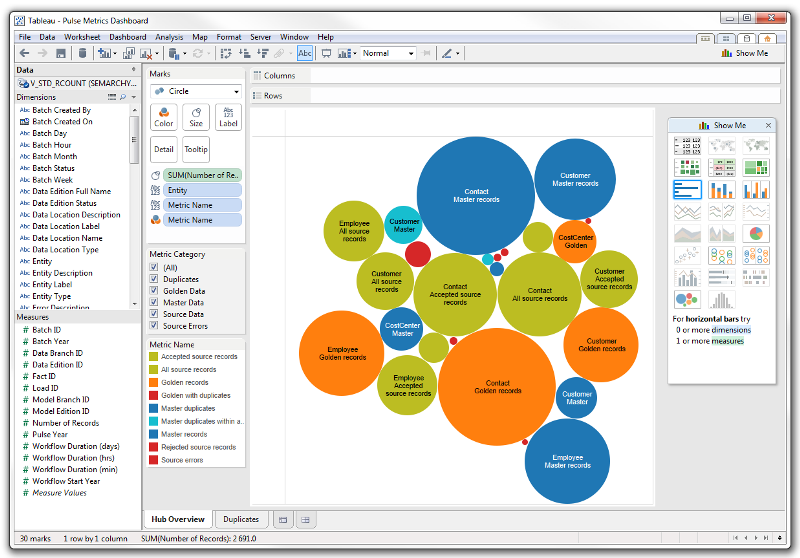Select the highlight table chart in Show Me
Viewport: 800px width, 558px height.
722,167
